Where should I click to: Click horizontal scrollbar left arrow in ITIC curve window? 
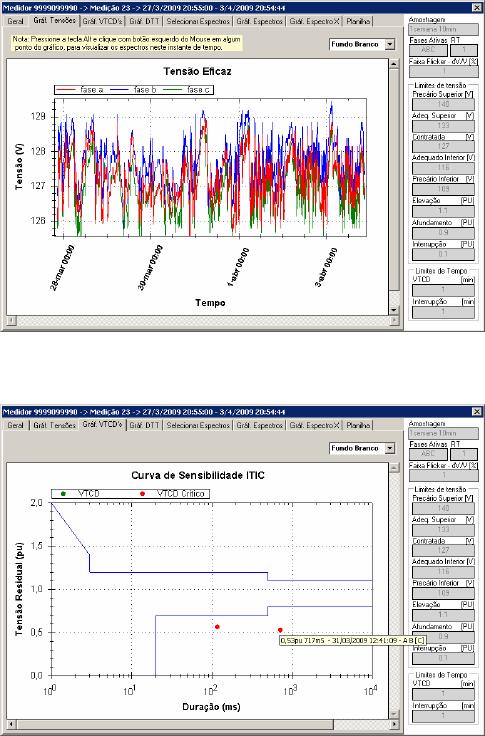(x=11, y=725)
